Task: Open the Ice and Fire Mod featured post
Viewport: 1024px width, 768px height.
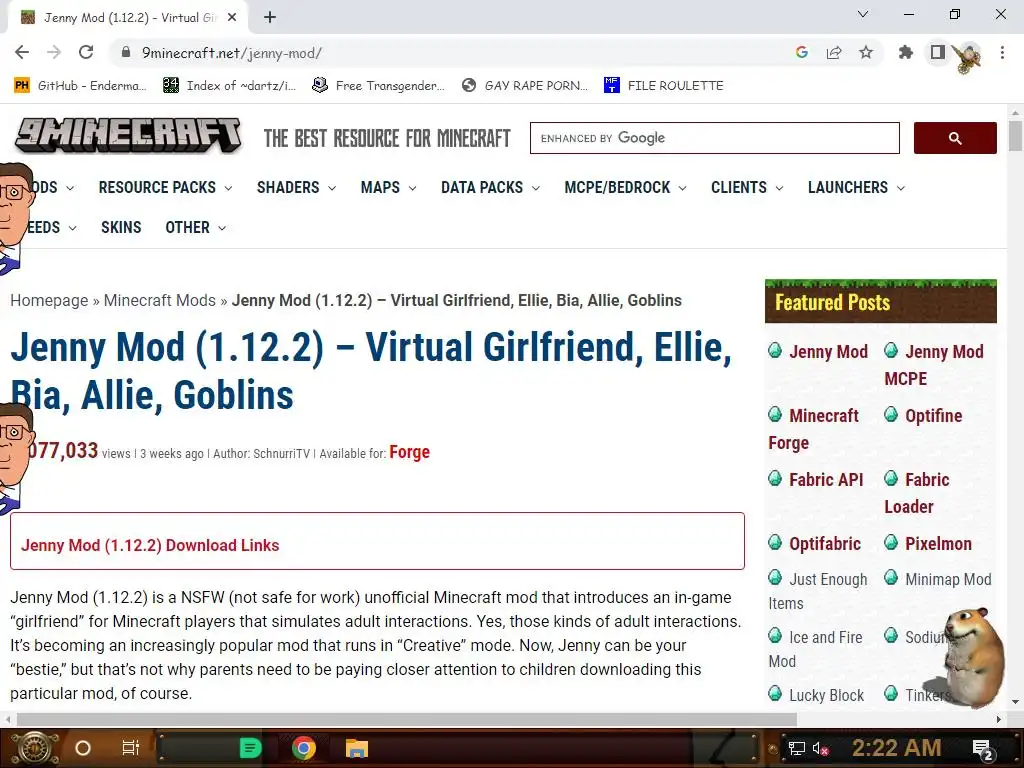Action: coord(815,648)
